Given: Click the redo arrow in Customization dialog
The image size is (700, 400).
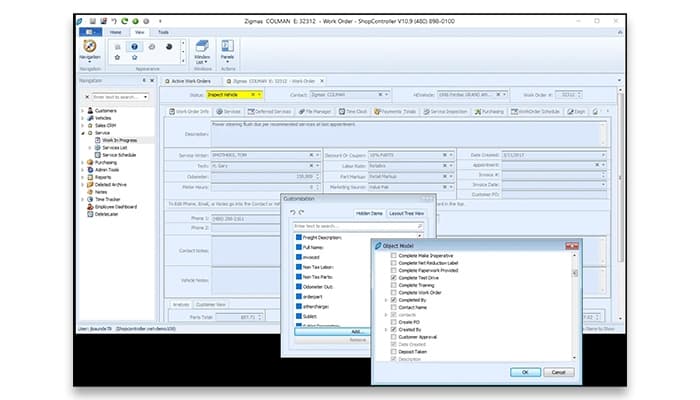Looking at the screenshot, I should point(301,212).
